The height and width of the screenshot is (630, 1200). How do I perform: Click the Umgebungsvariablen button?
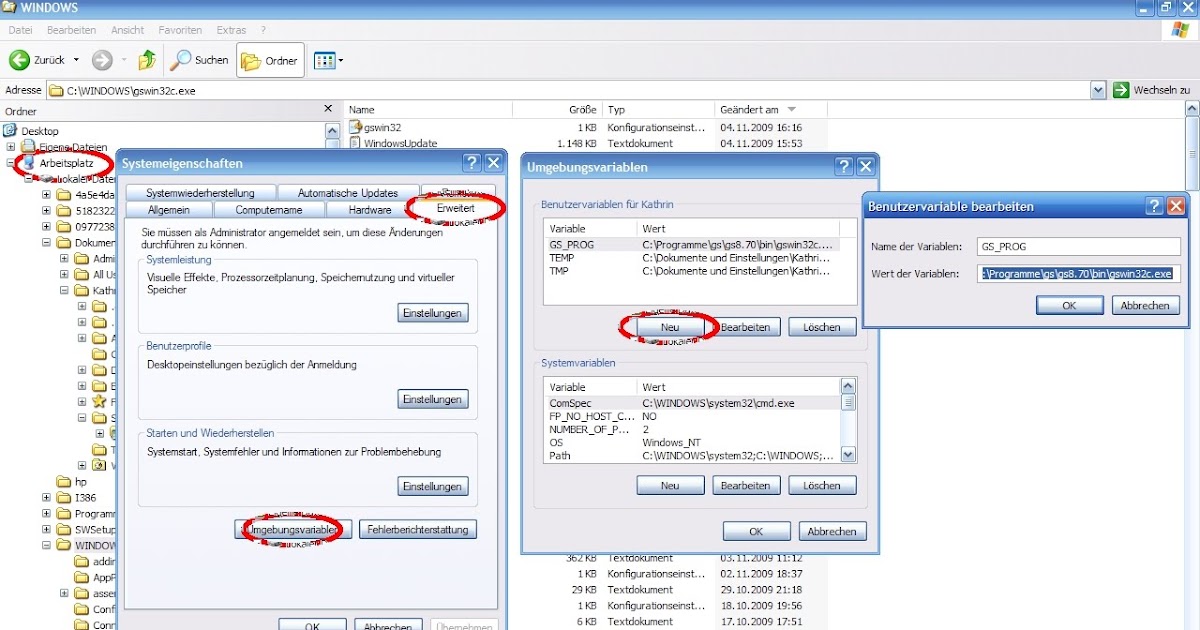pos(294,529)
